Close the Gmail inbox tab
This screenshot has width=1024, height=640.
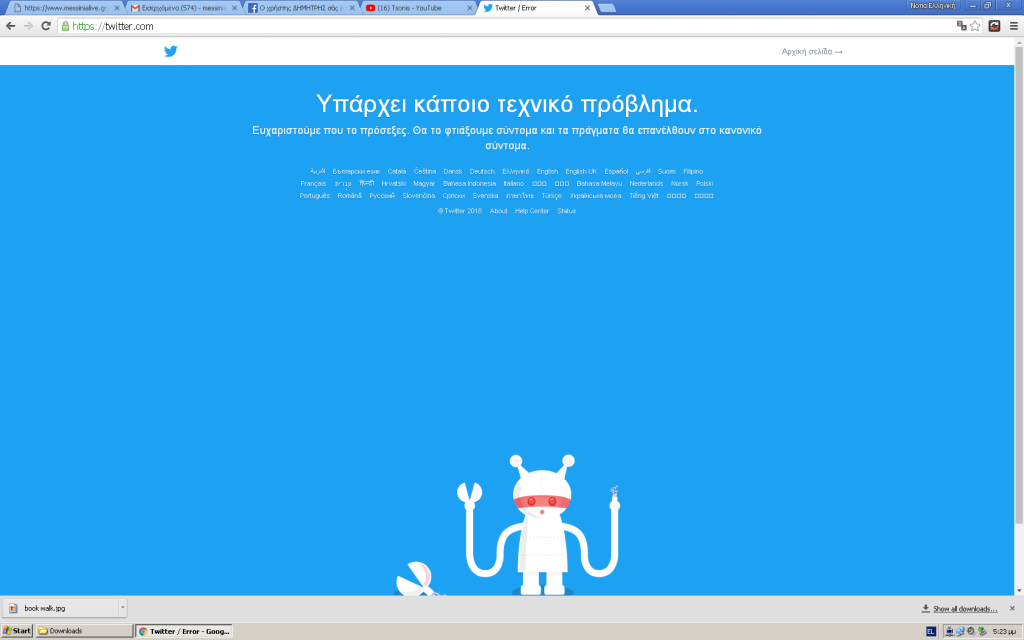pyautogui.click(x=234, y=8)
